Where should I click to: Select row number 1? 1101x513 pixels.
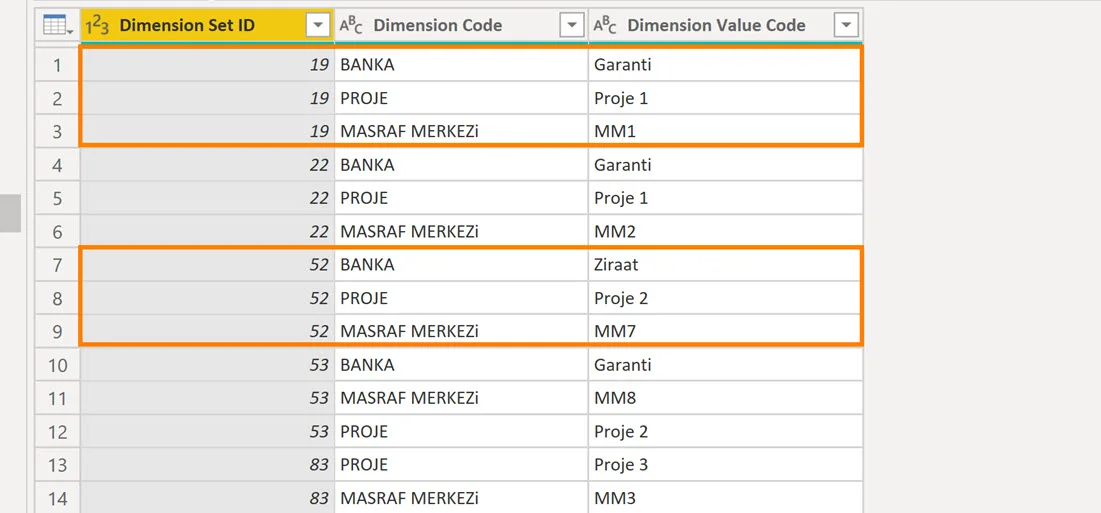click(x=57, y=65)
